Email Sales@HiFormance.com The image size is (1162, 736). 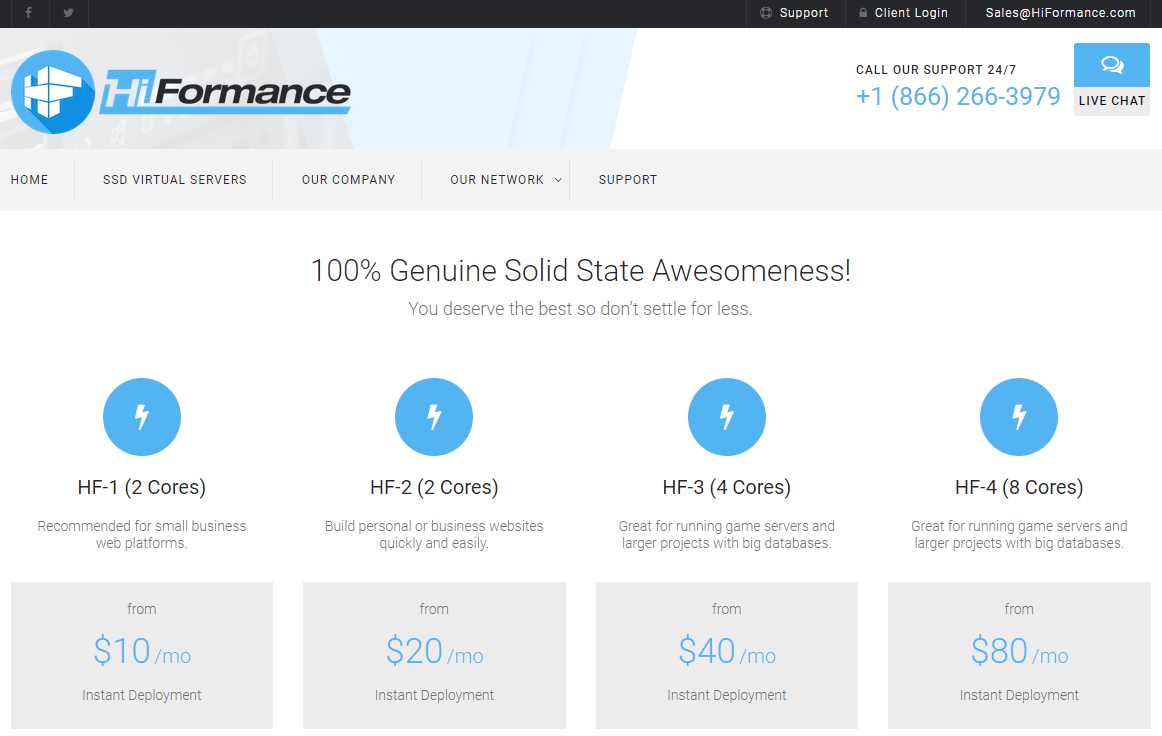[x=1060, y=13]
